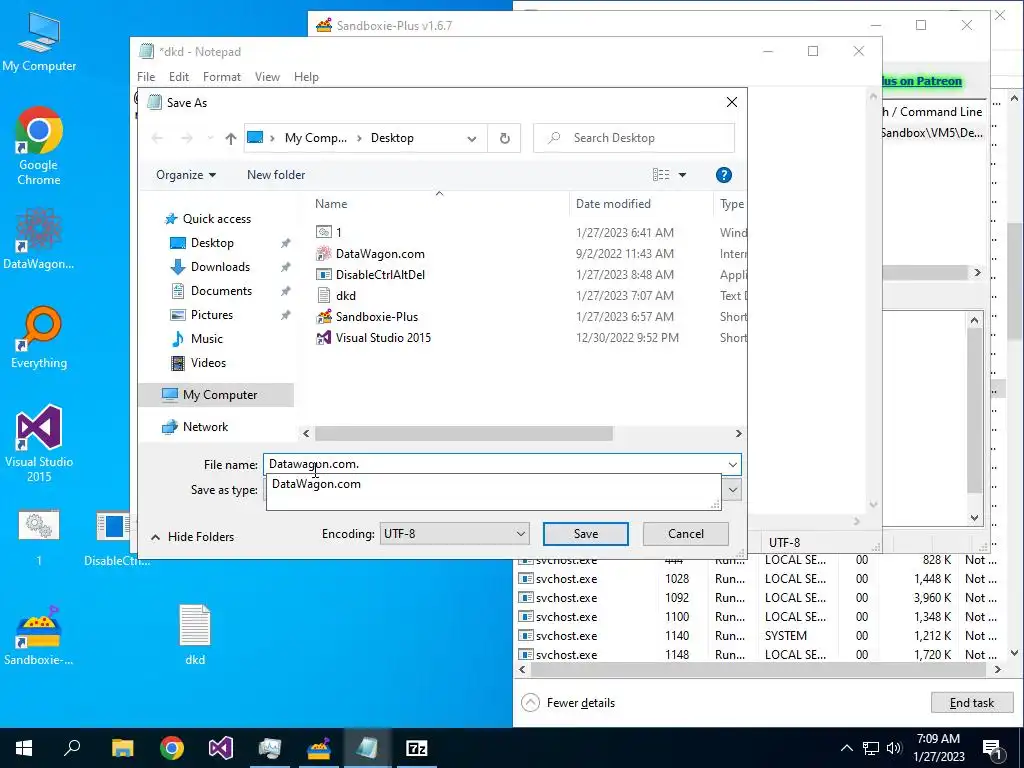This screenshot has width=1024, height=768.
Task: Open the Encoding UTF-8 dropdown
Action: tap(455, 534)
